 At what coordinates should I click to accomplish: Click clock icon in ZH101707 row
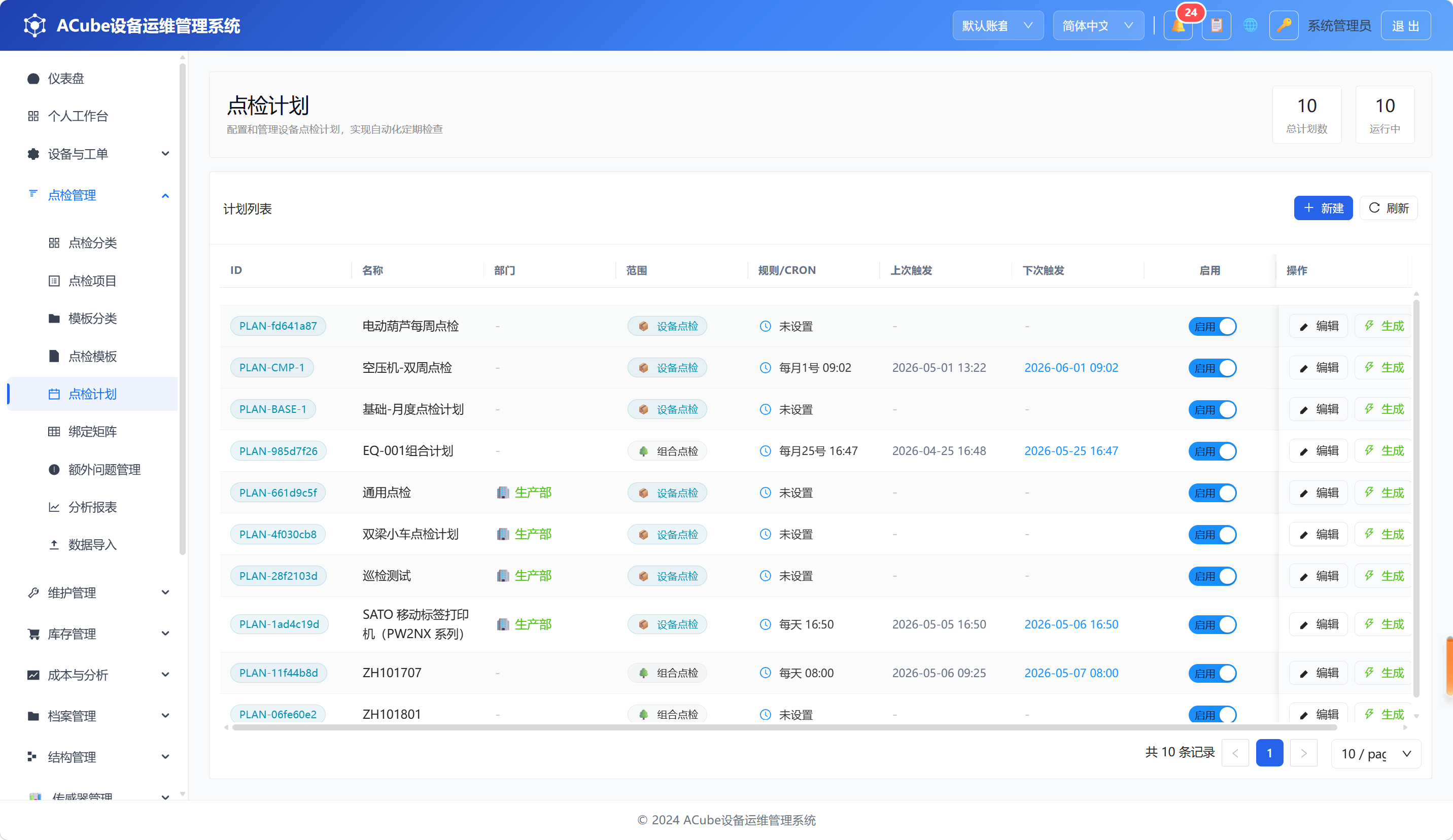click(x=765, y=673)
